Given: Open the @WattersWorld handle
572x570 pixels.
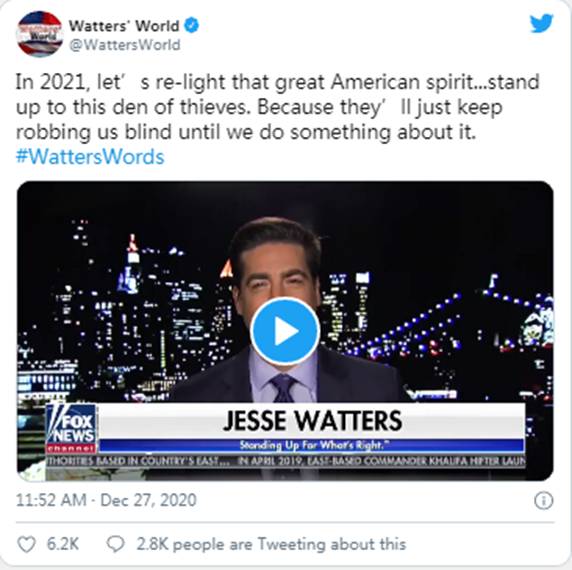Looking at the screenshot, I should pyautogui.click(x=125, y=45).
